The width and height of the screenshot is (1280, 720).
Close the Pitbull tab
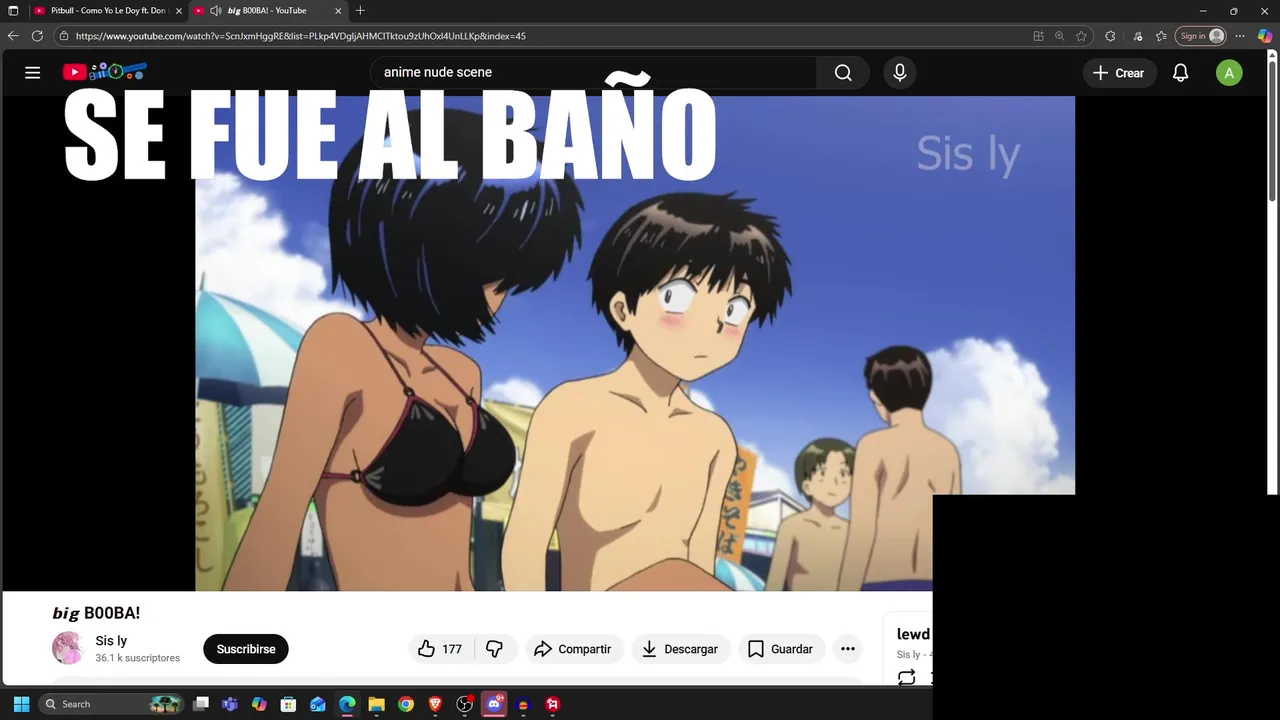coord(179,11)
